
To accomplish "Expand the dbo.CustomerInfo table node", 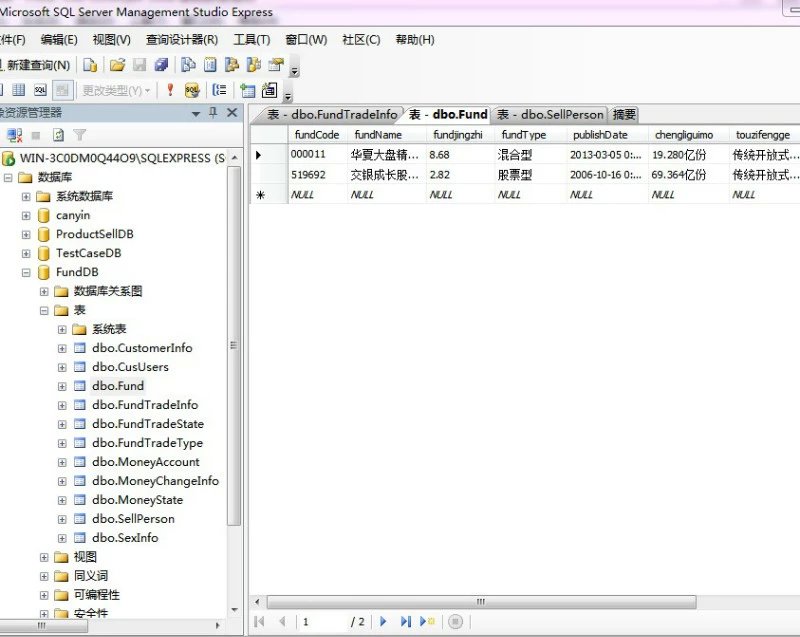I will pyautogui.click(x=62, y=349).
